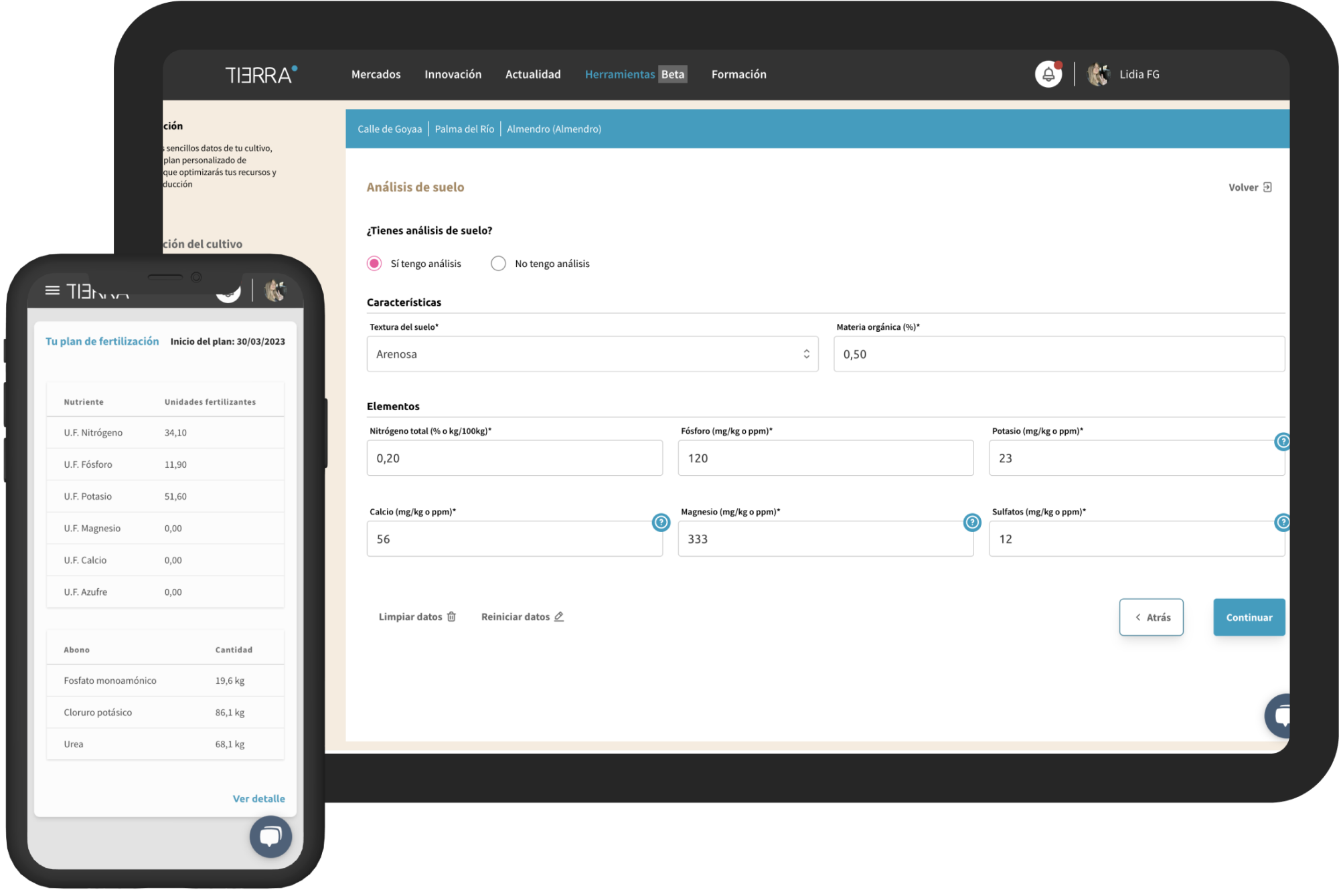Image resolution: width=1339 pixels, height=896 pixels.
Task: Click 'U.F. Calcio' row on phone
Action: coord(165,560)
